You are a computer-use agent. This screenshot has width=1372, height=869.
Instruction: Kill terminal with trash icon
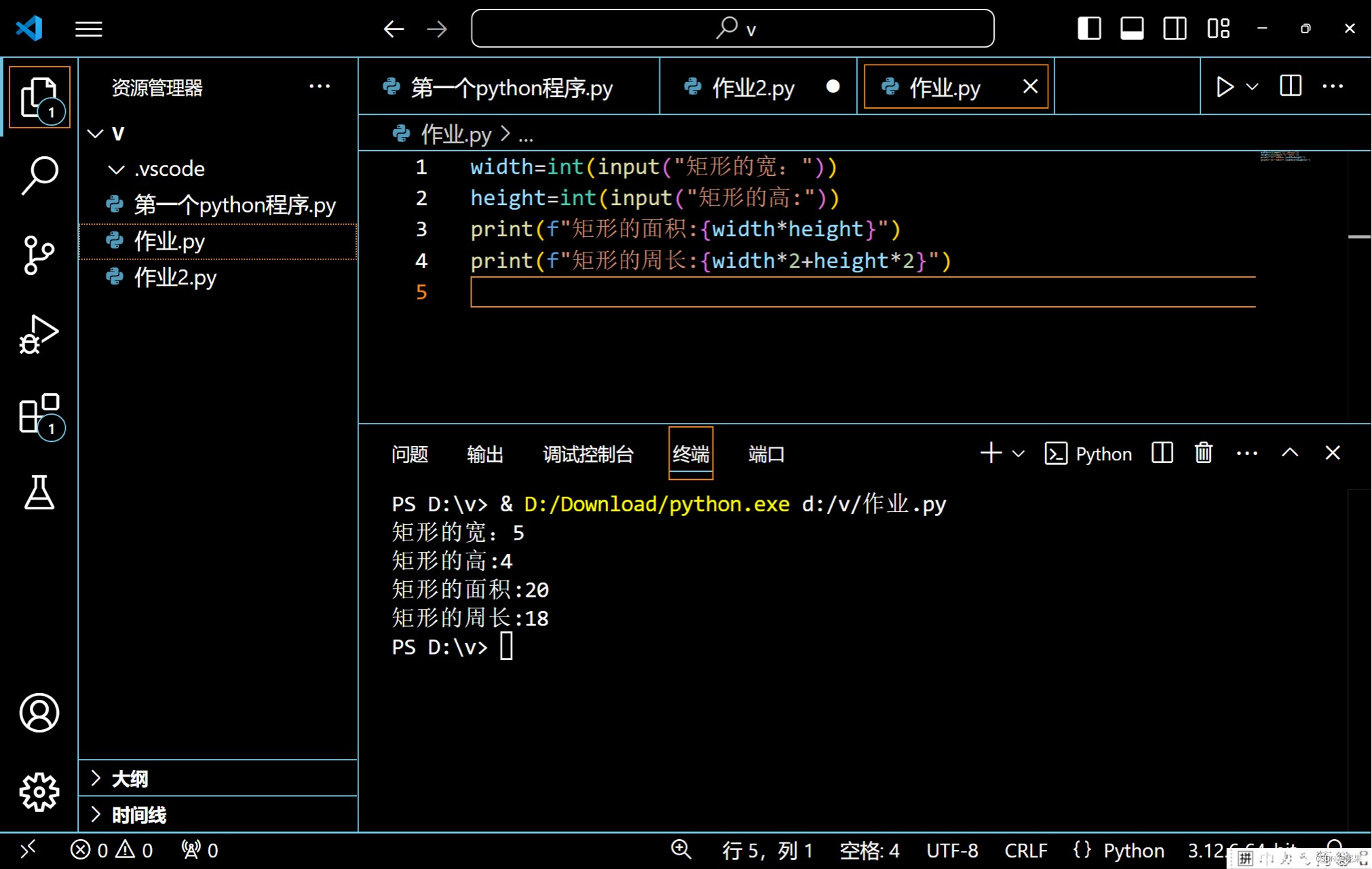tap(1204, 453)
